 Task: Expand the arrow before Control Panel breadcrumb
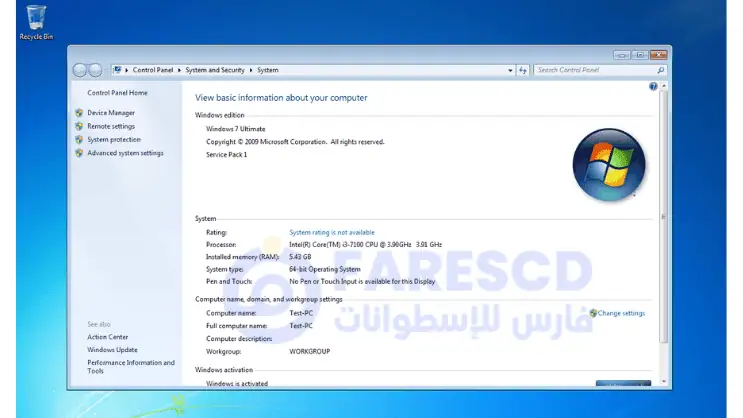tap(127, 70)
